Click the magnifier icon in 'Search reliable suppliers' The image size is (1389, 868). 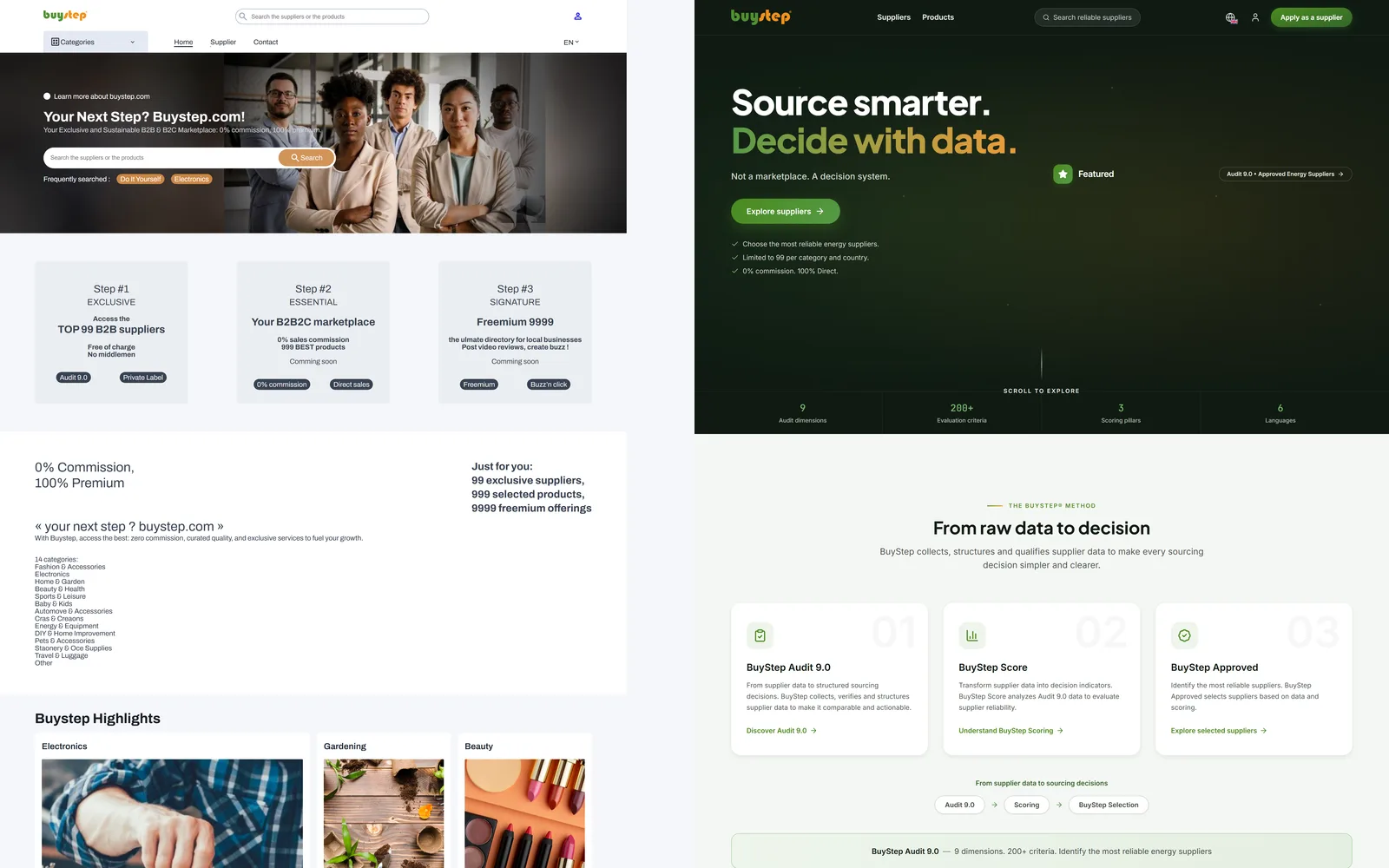pyautogui.click(x=1046, y=17)
